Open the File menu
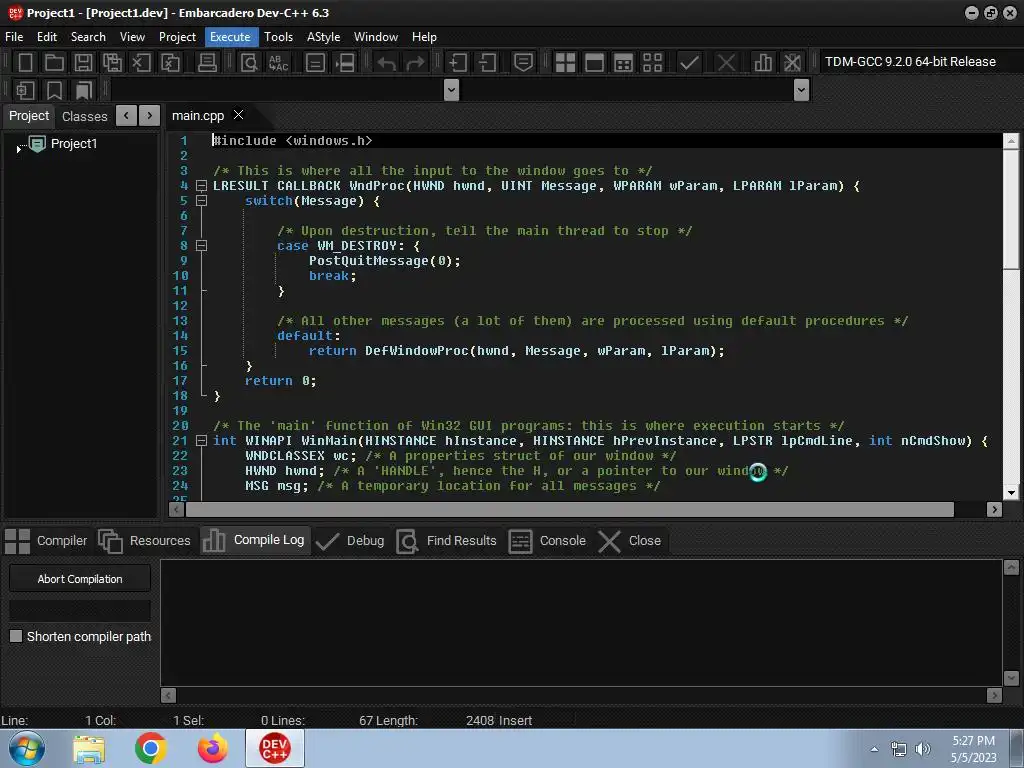This screenshot has width=1024, height=768. tap(14, 37)
